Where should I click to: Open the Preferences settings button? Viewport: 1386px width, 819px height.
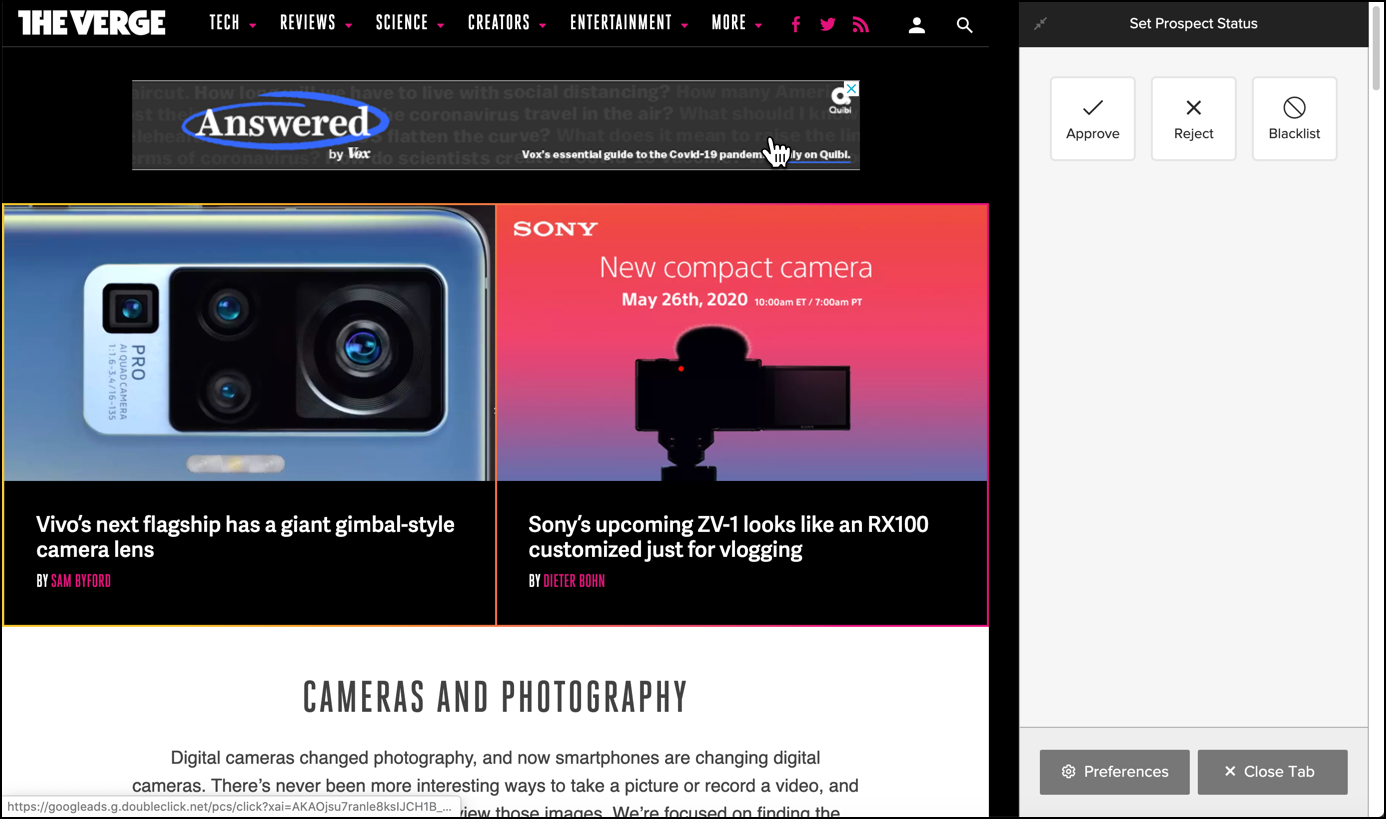click(1114, 772)
